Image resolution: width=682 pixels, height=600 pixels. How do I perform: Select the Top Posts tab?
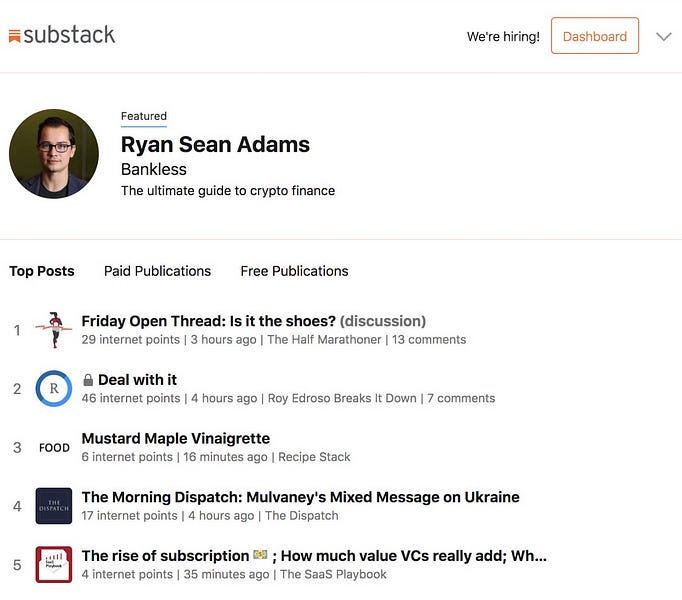pos(42,271)
